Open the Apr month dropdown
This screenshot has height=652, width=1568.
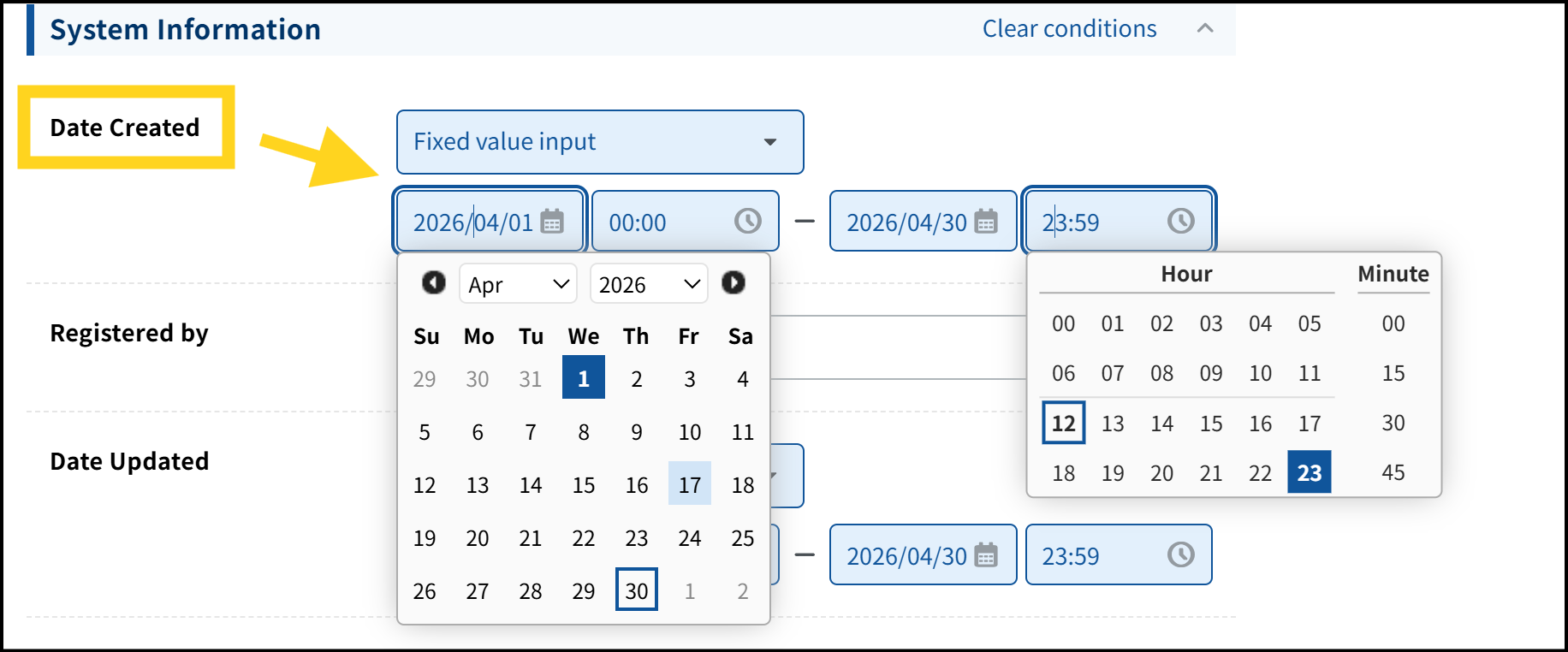pos(518,284)
